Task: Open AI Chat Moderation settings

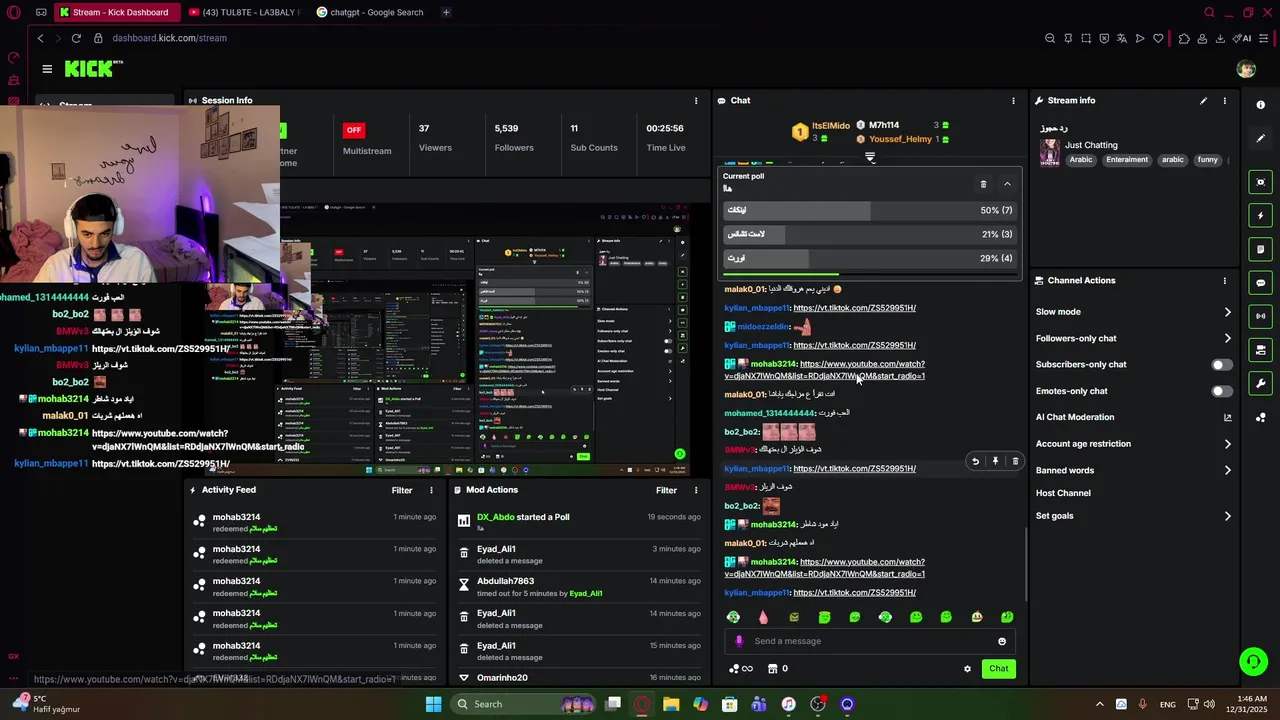Action: coord(1133,417)
